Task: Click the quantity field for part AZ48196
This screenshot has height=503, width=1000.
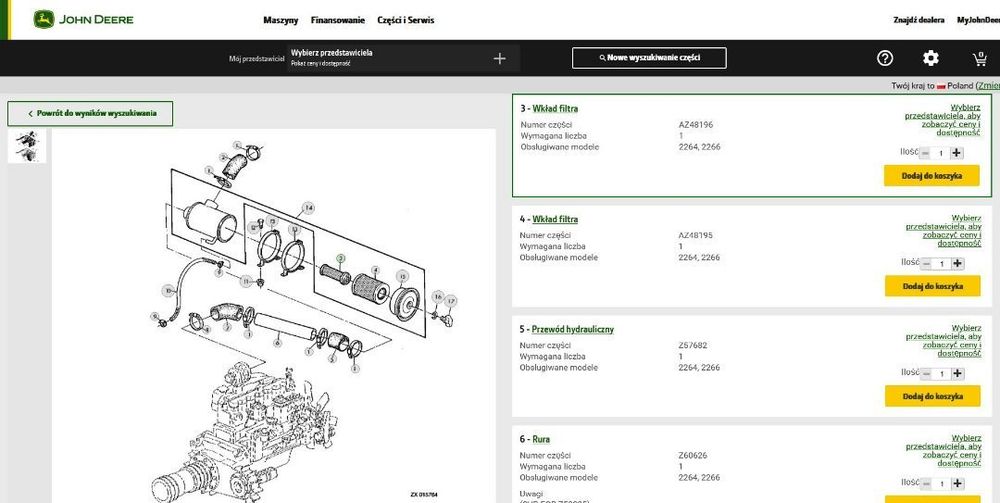Action: [x=941, y=153]
